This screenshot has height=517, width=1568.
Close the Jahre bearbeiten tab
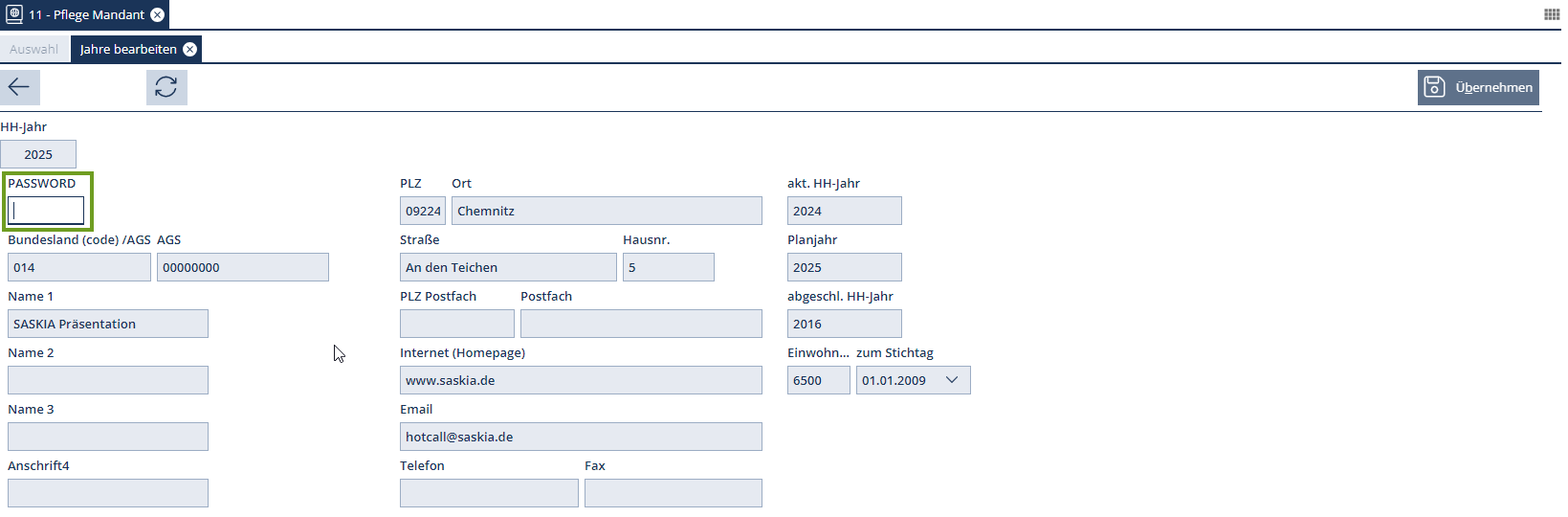coord(190,49)
